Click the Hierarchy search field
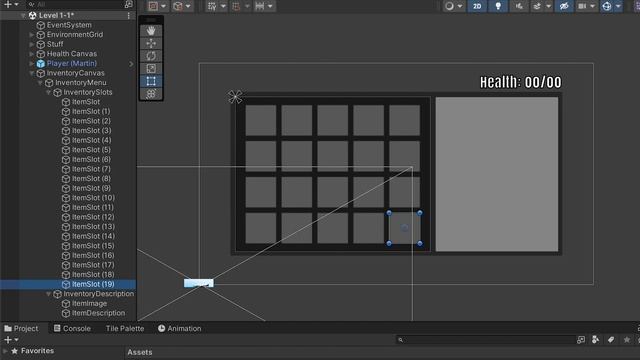This screenshot has width=640, height=360. click(76, 4)
